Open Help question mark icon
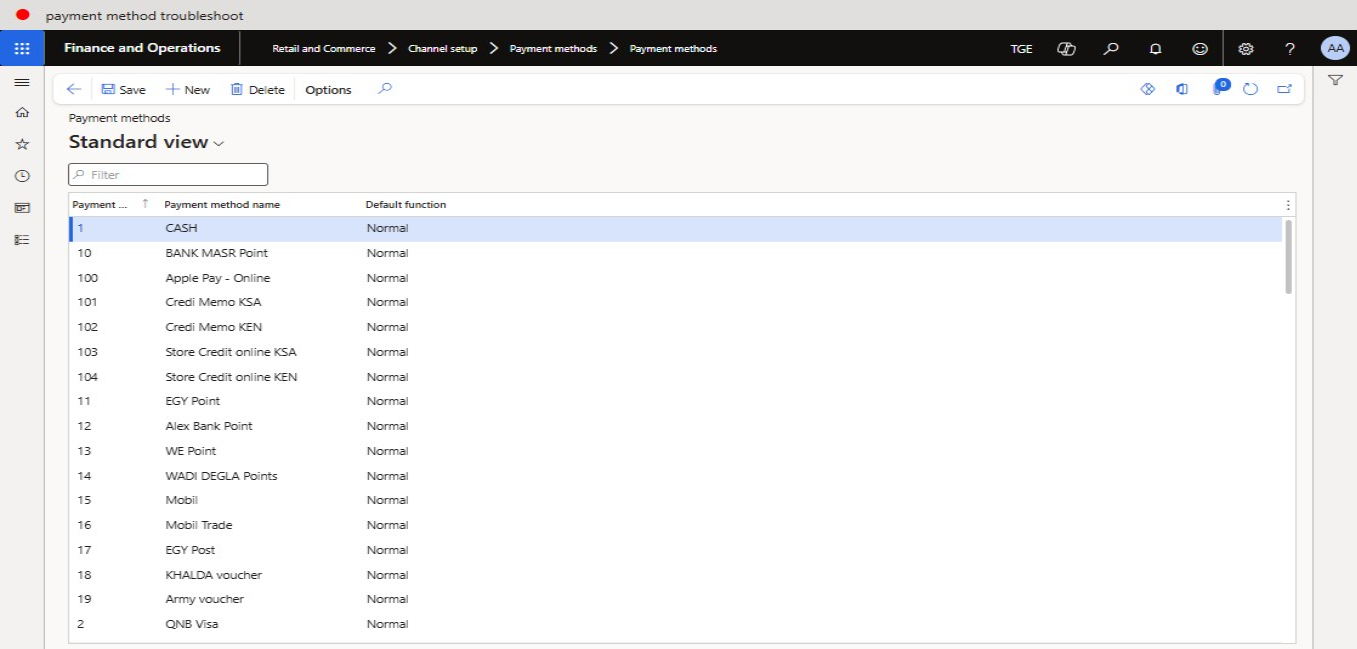 pyautogui.click(x=1290, y=48)
